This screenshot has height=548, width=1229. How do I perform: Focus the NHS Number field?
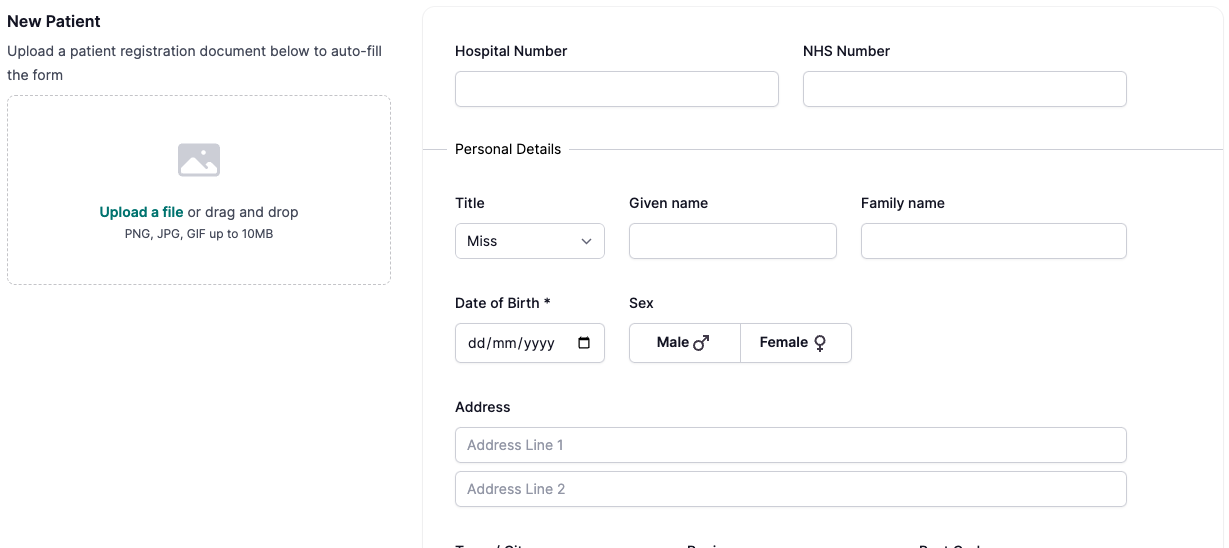[x=965, y=89]
